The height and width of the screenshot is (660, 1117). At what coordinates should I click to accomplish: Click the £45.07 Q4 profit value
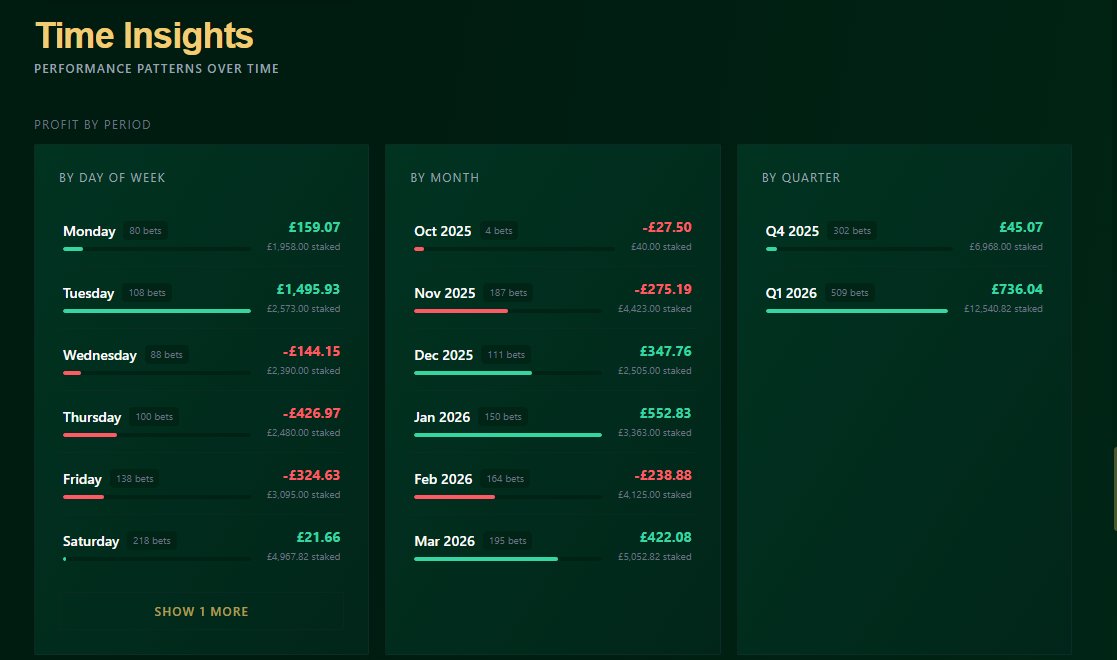[1021, 227]
